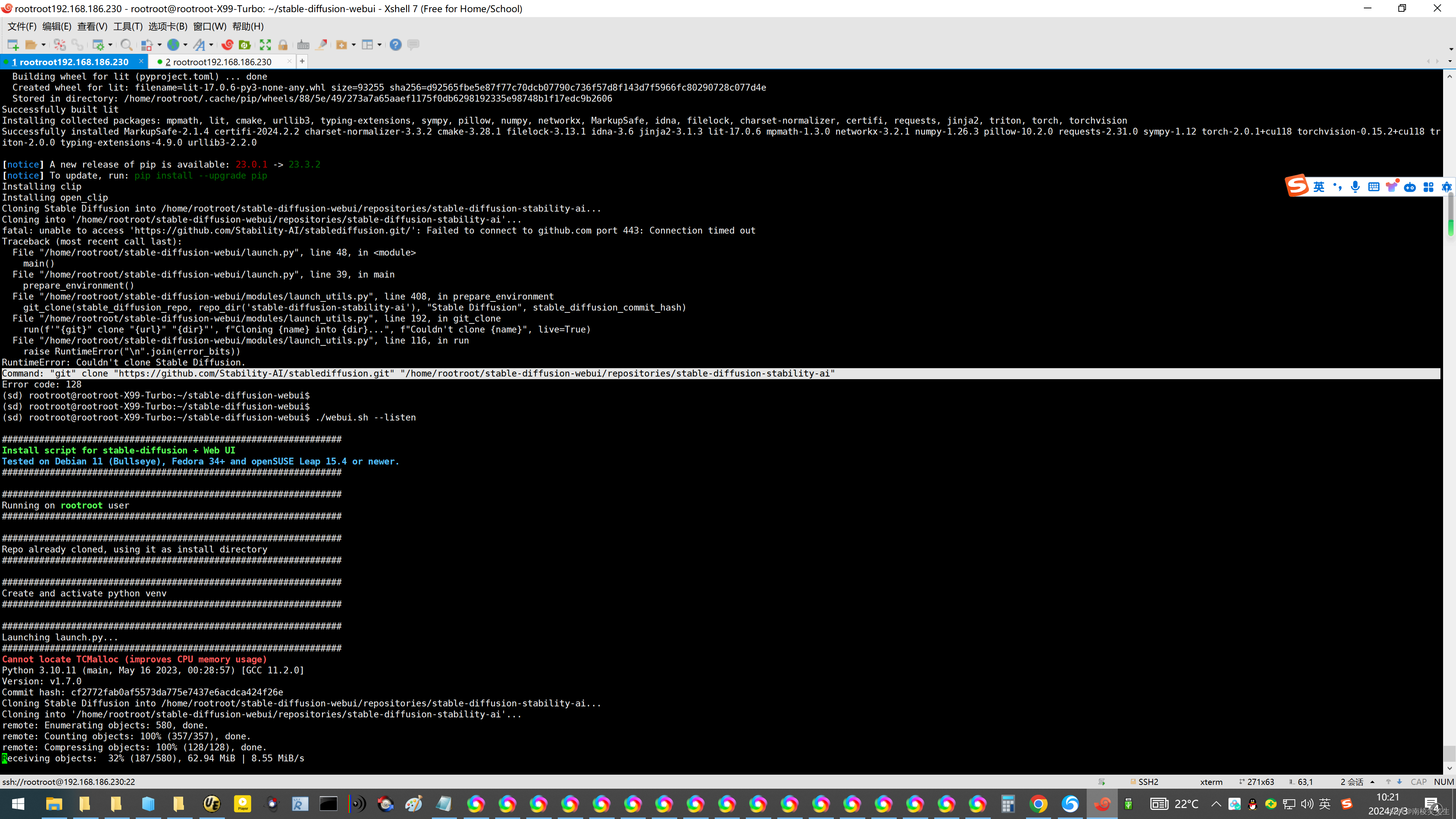Expand the new folder dropdown arrow
The width and height of the screenshot is (1456, 819).
pyautogui.click(x=354, y=45)
